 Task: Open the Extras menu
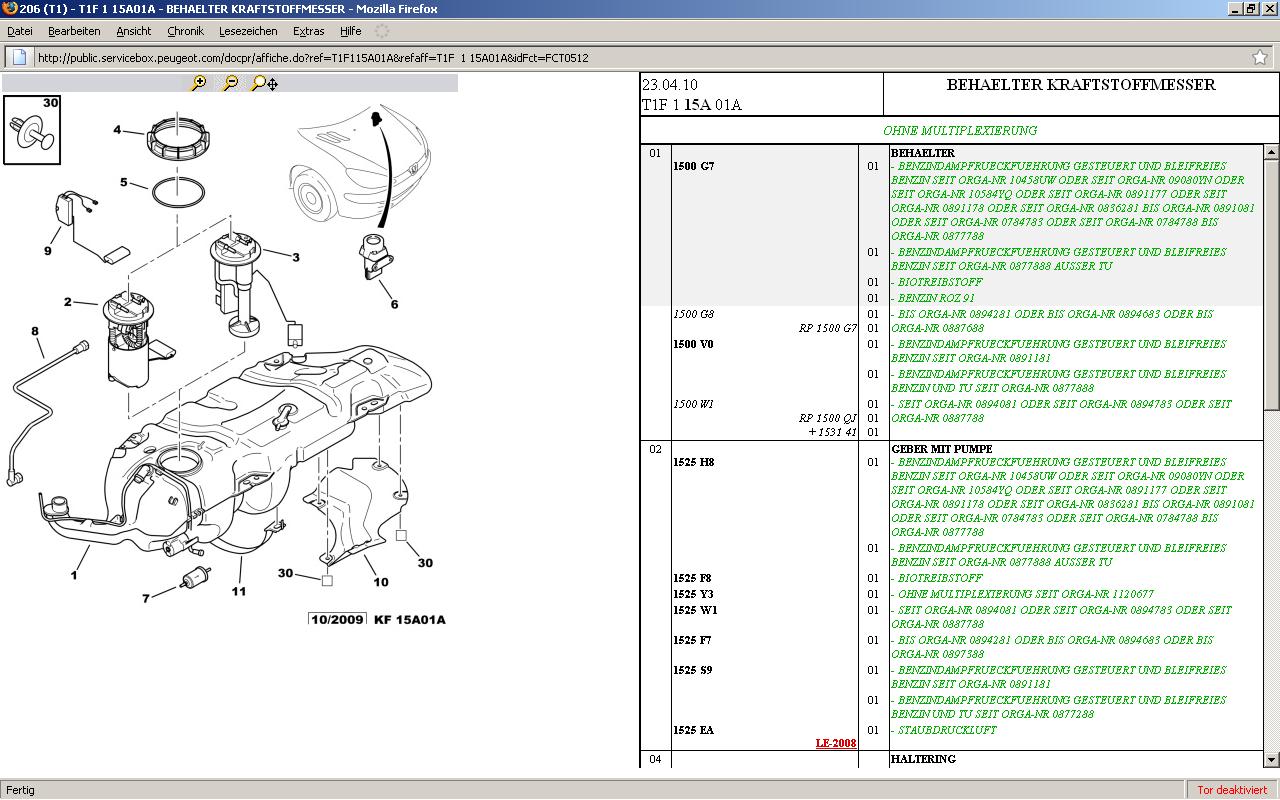pos(308,31)
